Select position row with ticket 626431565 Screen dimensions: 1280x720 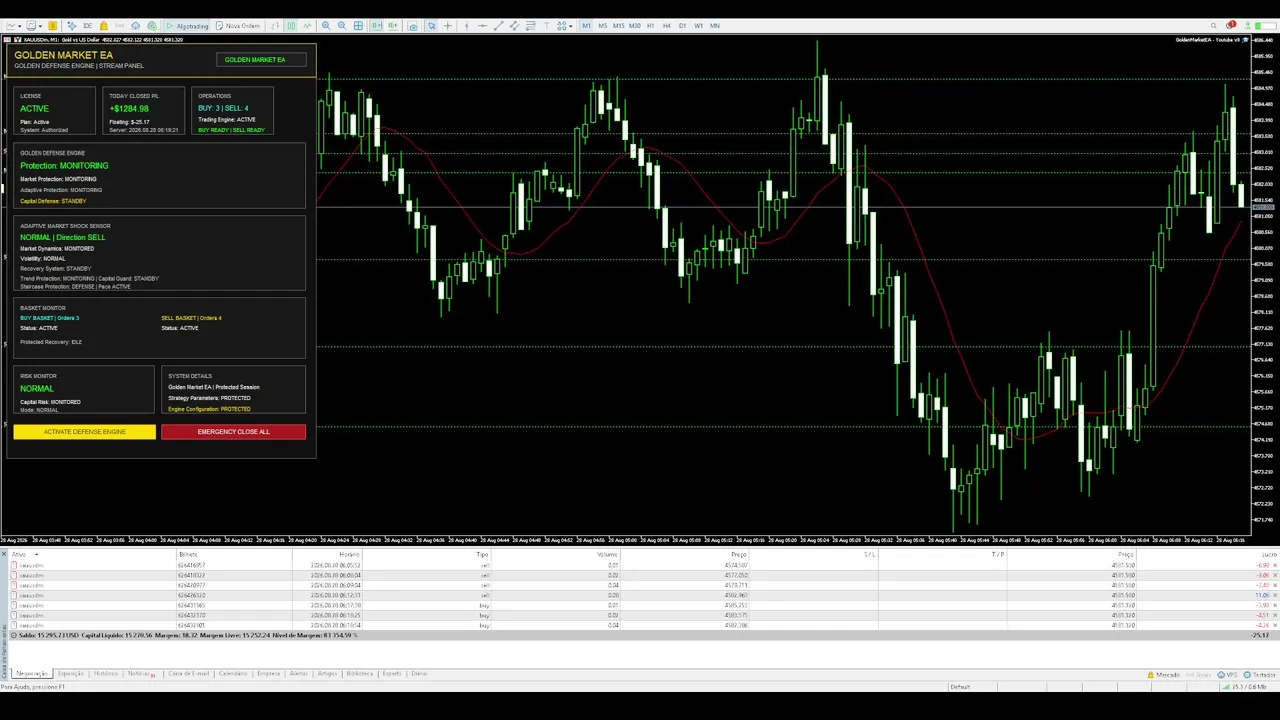645,605
